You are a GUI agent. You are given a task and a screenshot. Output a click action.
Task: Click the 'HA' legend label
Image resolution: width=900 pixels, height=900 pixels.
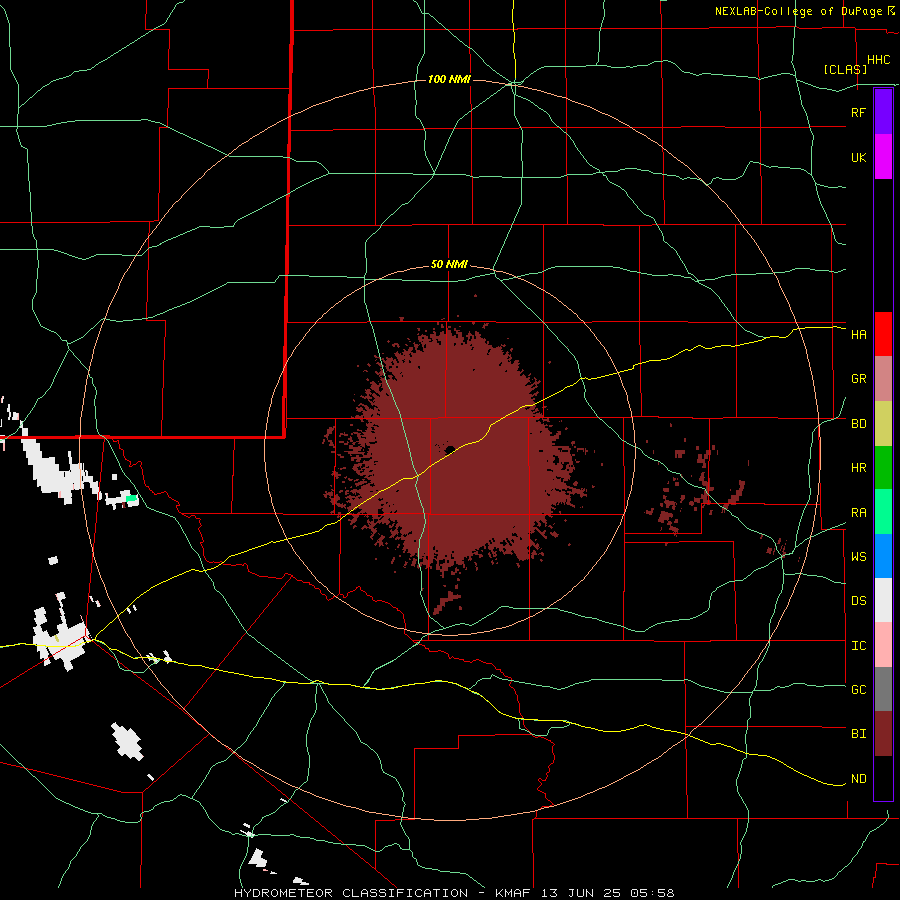858,335
